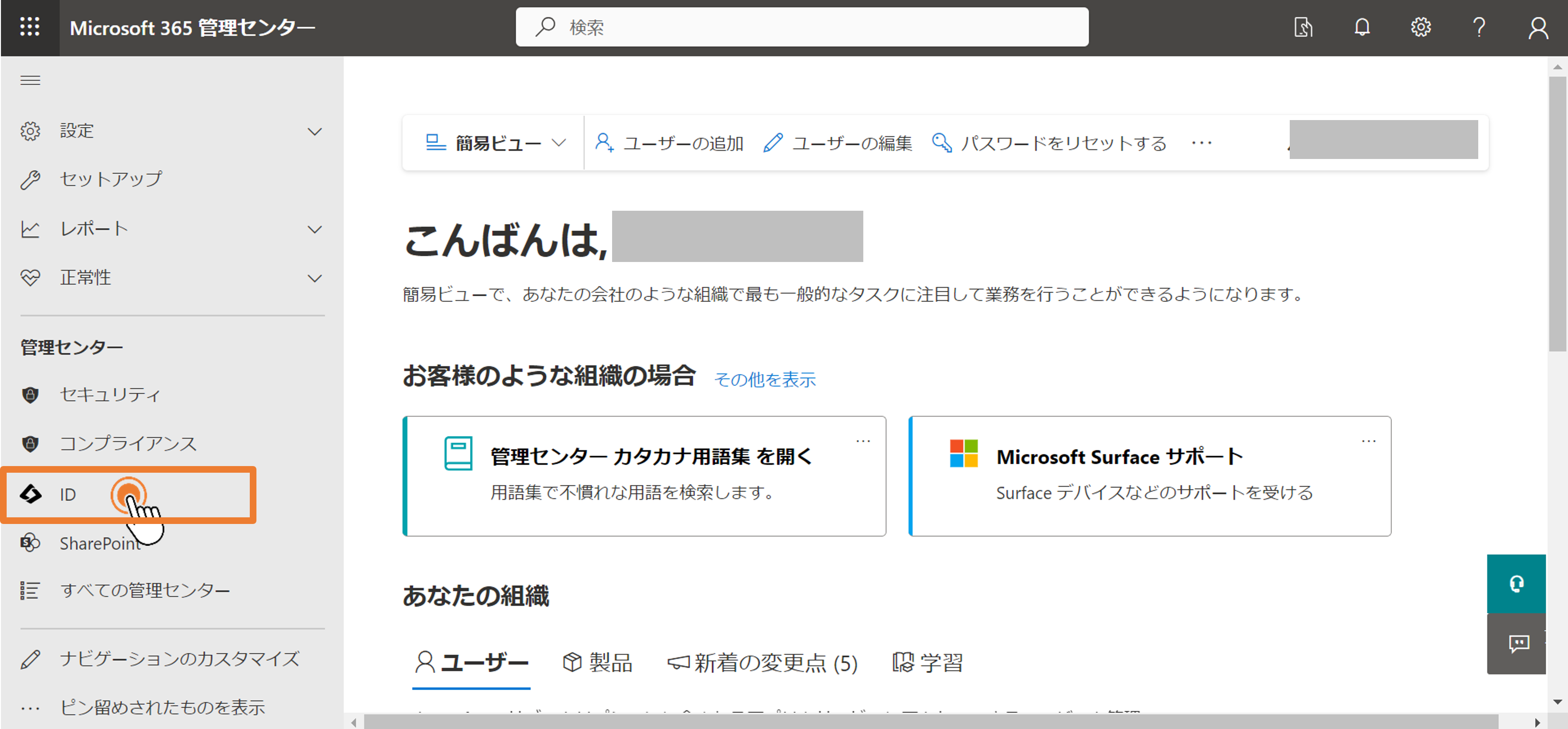Click the セキュリティ shield icon
The width and height of the screenshot is (1568, 729).
coord(30,394)
